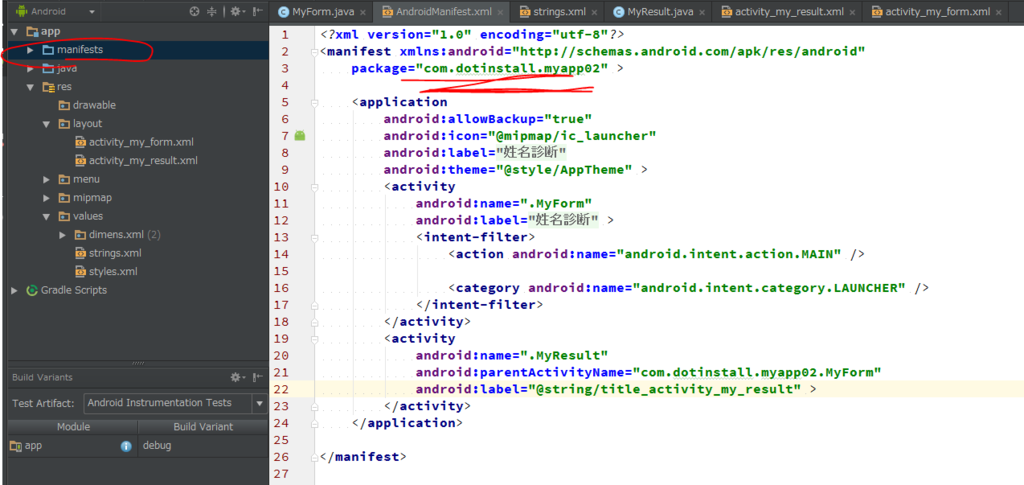Screen dimensions: 1024x485
Task: Click the styles.xml file icon in tree
Action: click(80, 272)
